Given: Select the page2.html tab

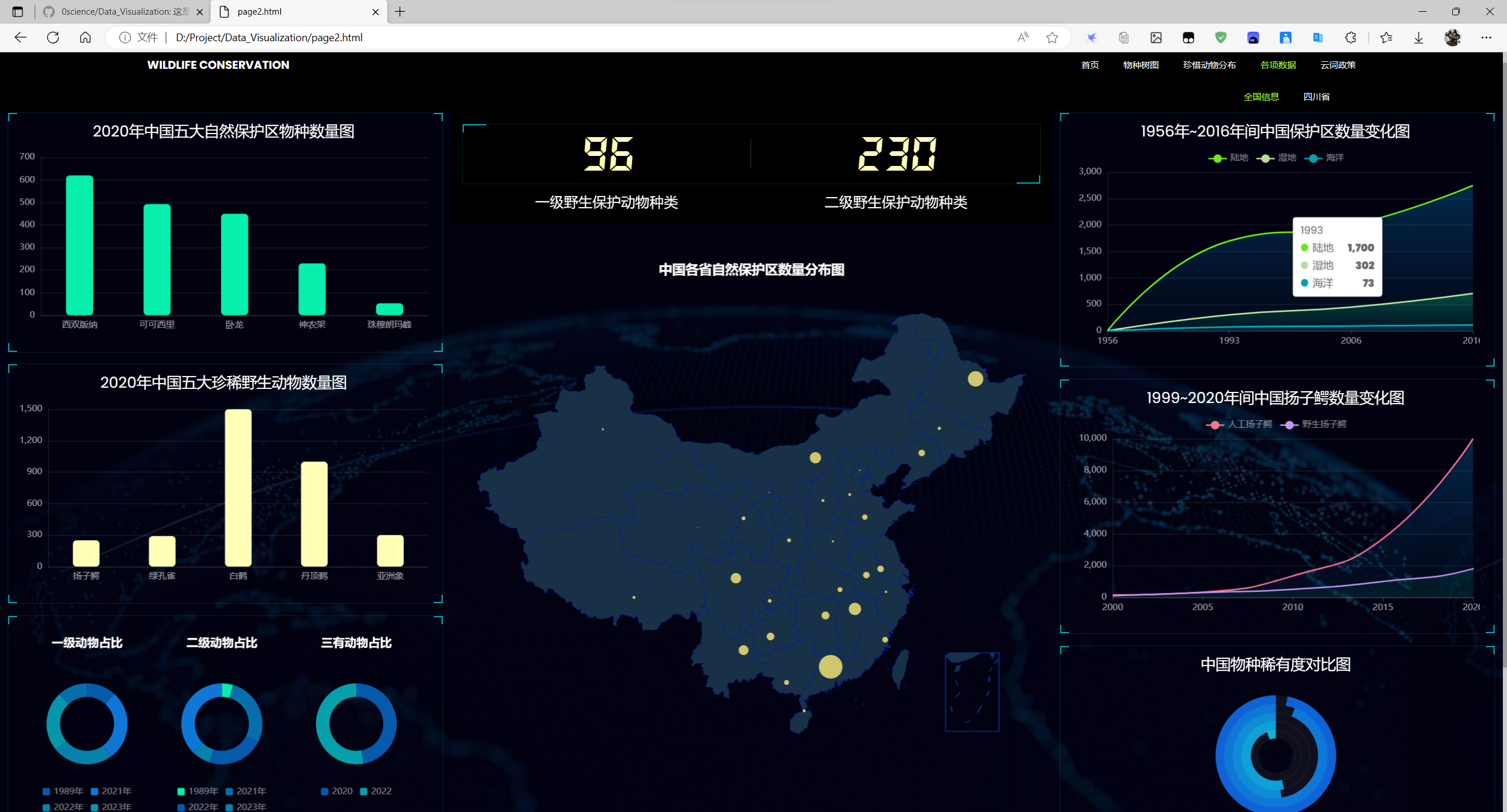Looking at the screenshot, I should click(299, 12).
